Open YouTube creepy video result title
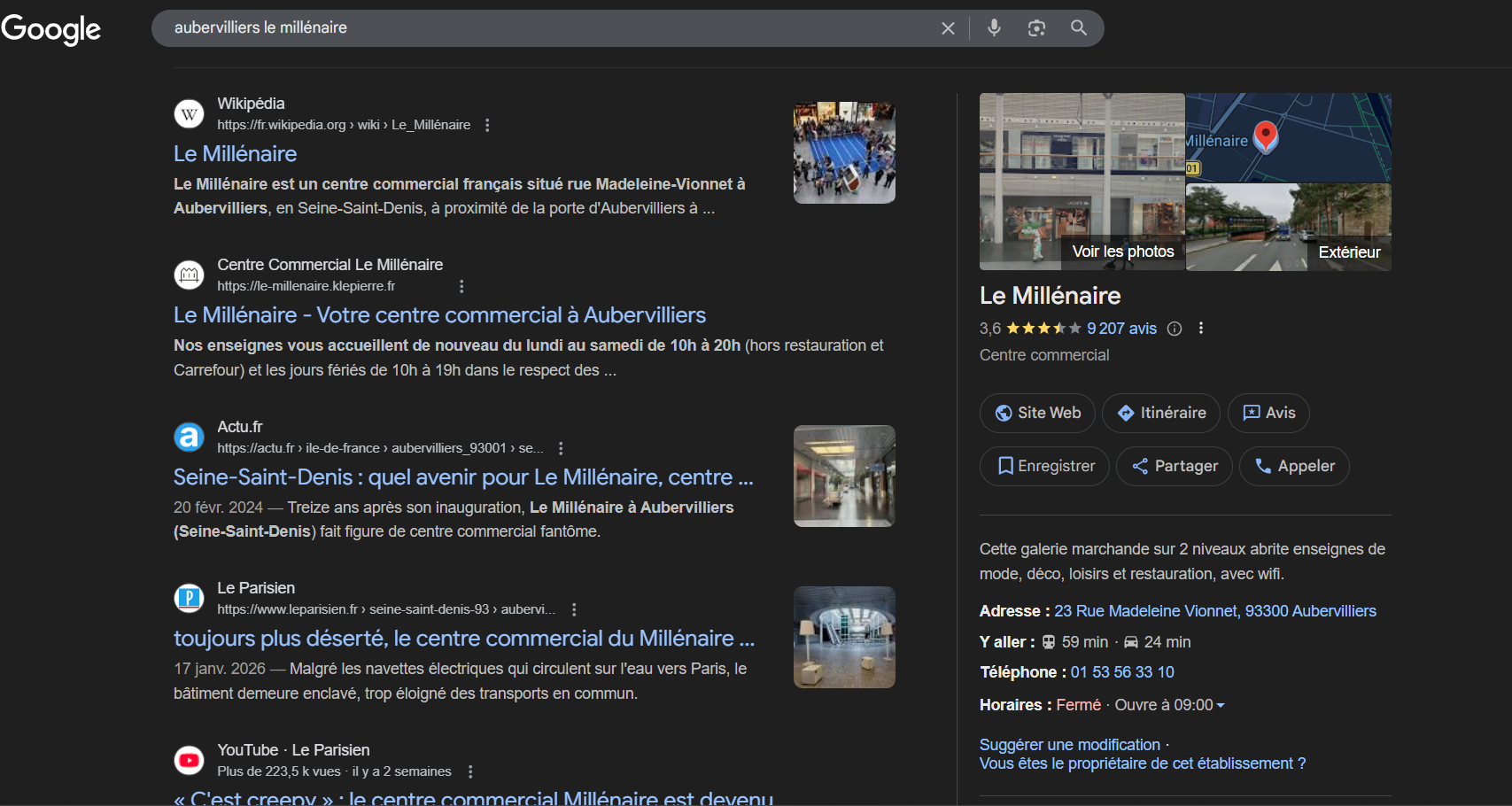Screen dimensions: 1512x806 coord(474,797)
